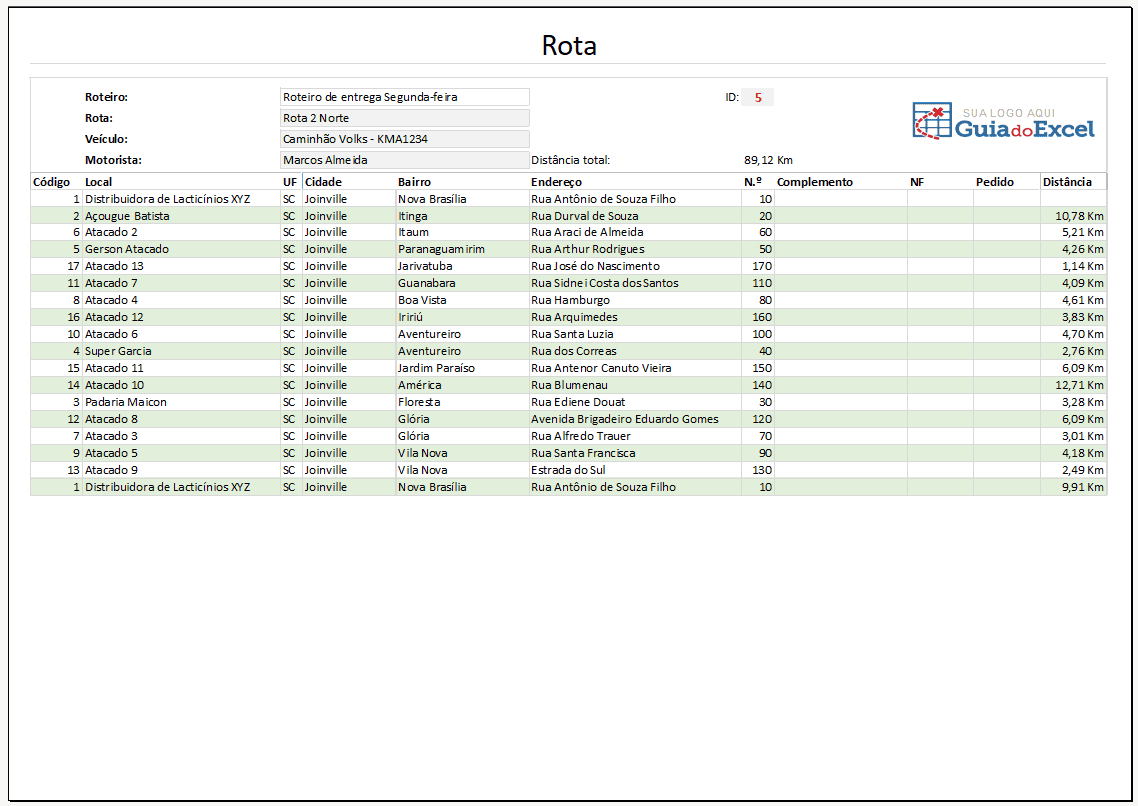Select the Avenida Brigadeiro Eduardo Gomes address
The height and width of the screenshot is (806, 1138).
[624, 419]
